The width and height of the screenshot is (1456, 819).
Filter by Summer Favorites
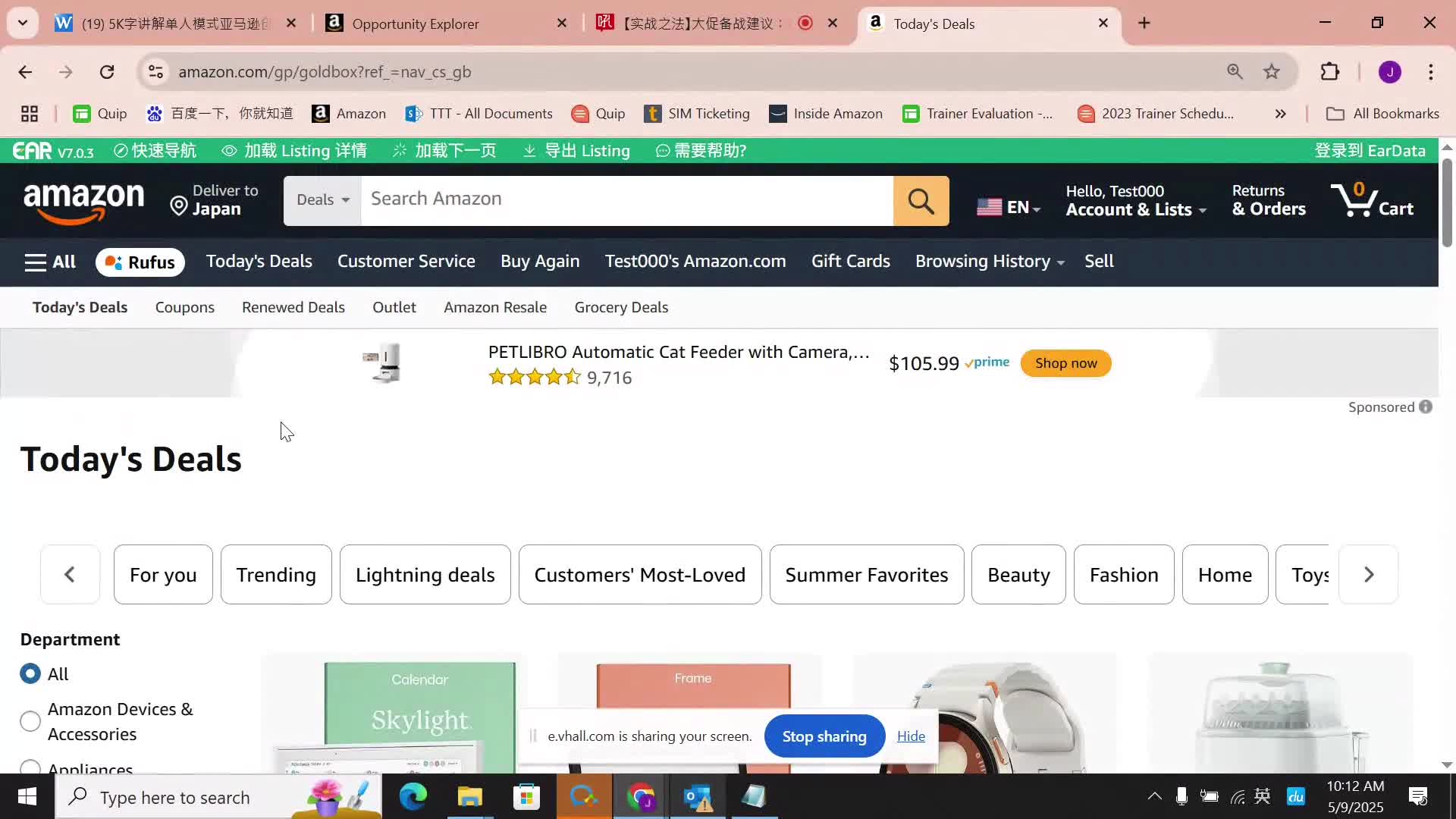[x=867, y=575]
